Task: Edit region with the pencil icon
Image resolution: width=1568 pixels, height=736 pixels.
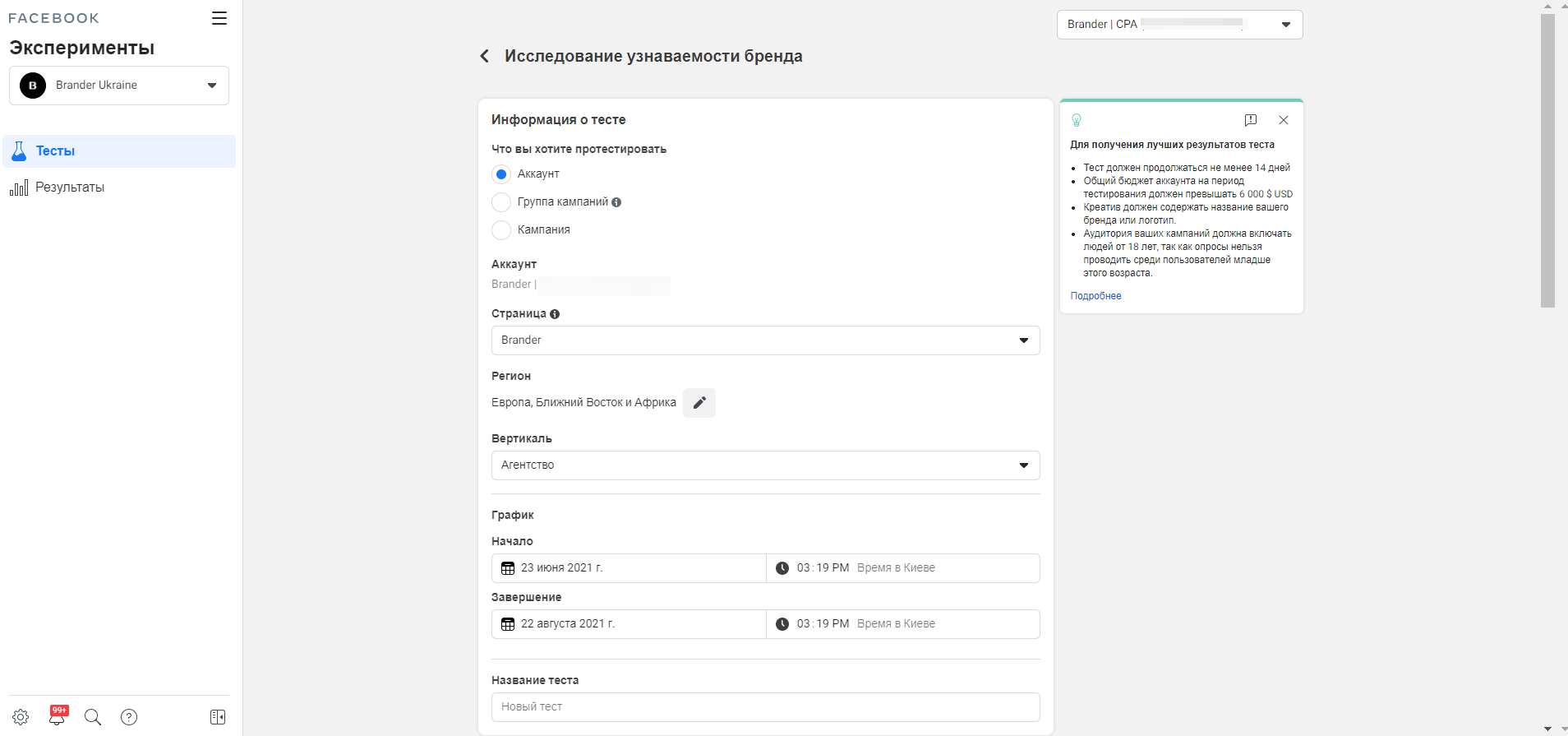Action: coord(699,403)
